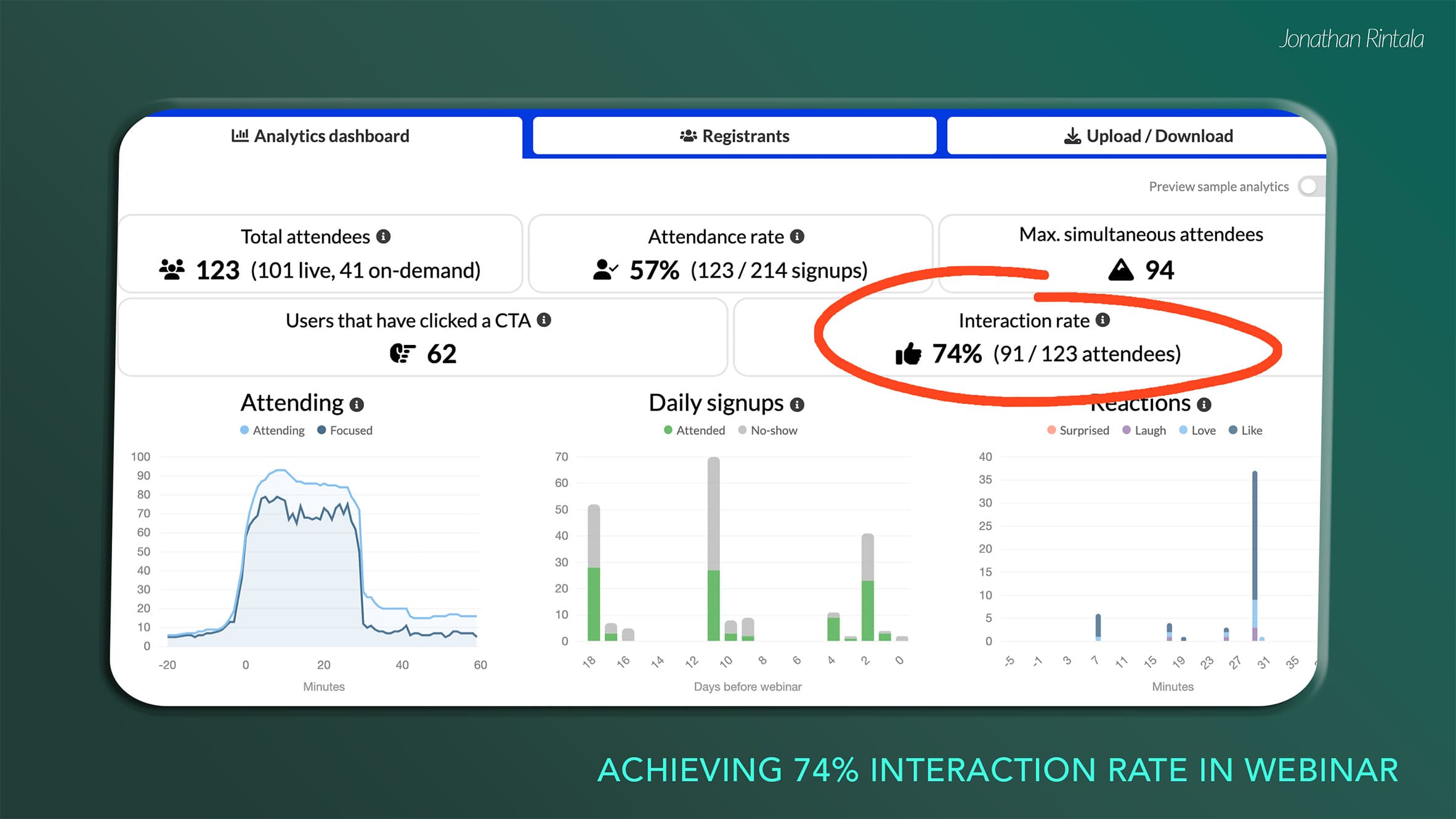This screenshot has width=1456, height=819.
Task: Toggle No-show series in legend
Action: [x=767, y=430]
